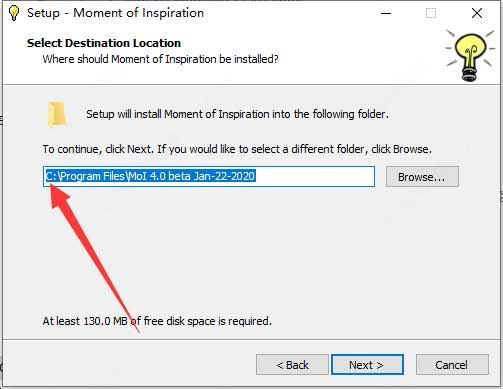Click the large glowing lightbulb logo image

point(470,55)
